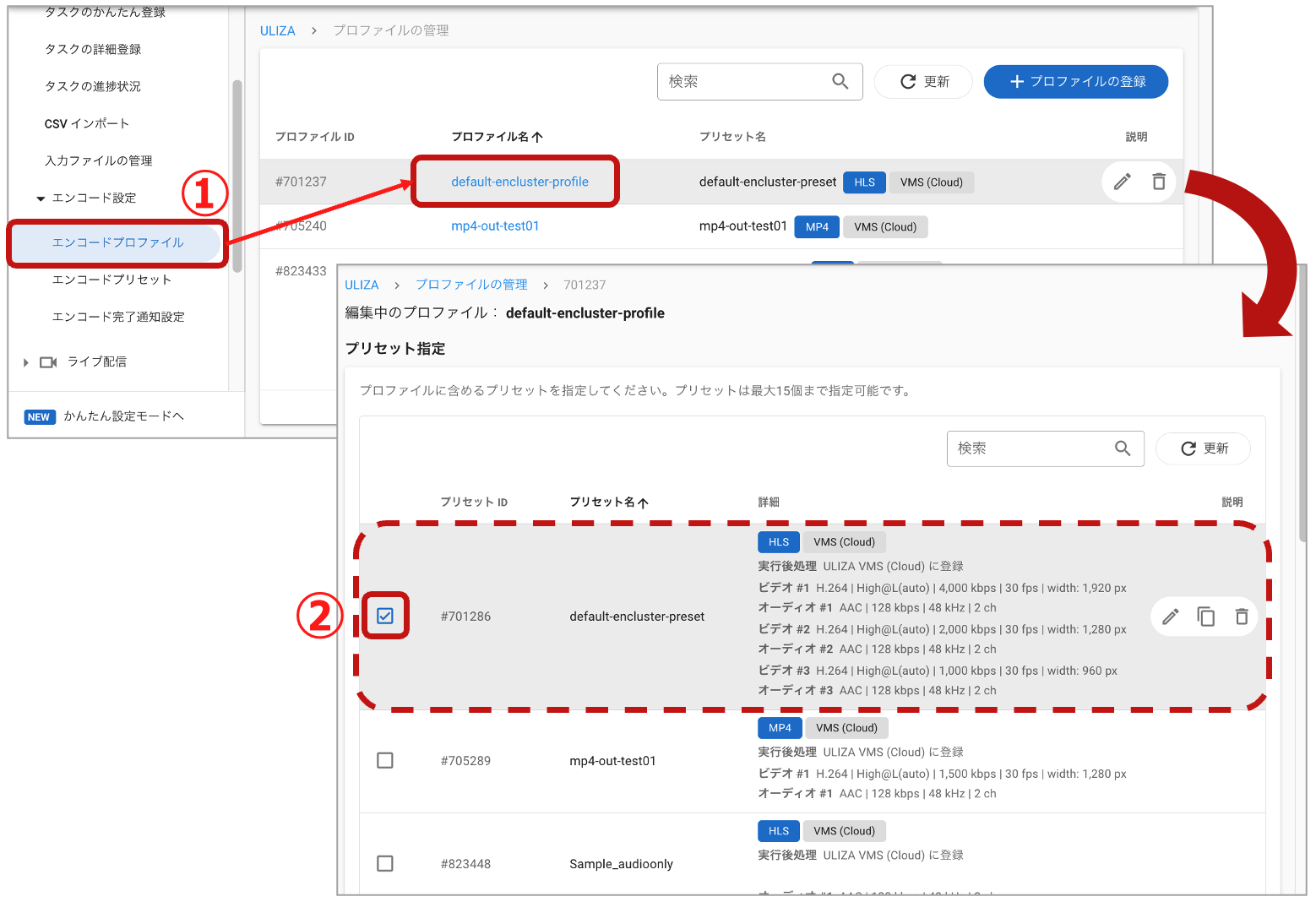The width and height of the screenshot is (1316, 902).
Task: Delete preset #701286 using the trash icon
Action: [x=1242, y=617]
